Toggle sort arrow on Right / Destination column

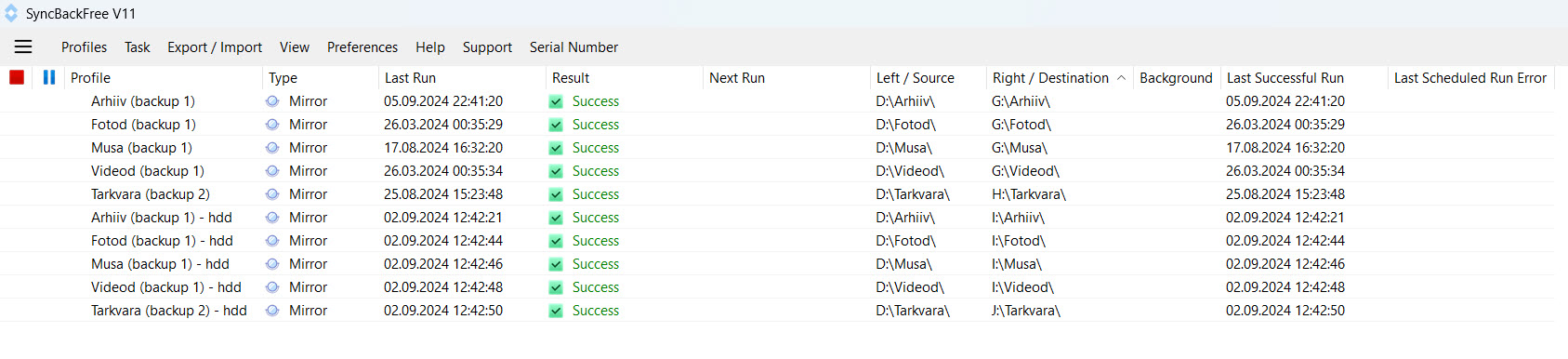coord(1121,78)
